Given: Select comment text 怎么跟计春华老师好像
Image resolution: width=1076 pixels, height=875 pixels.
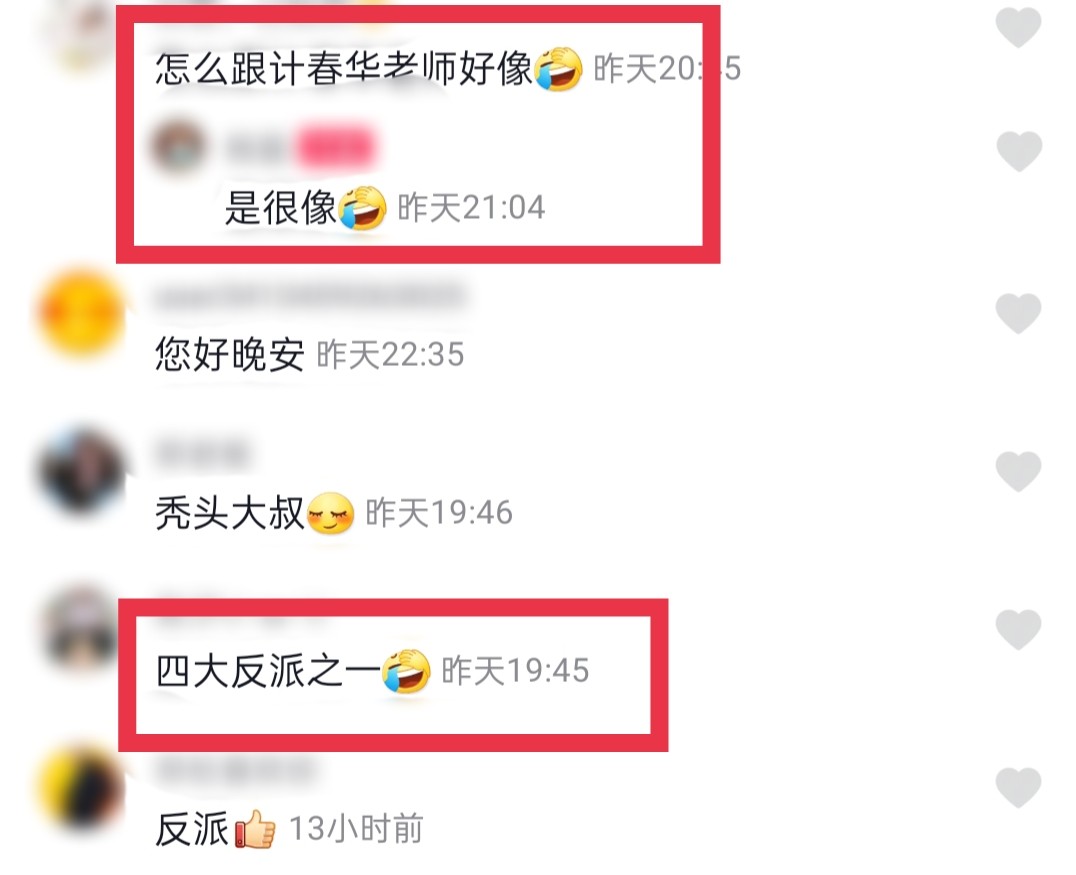Looking at the screenshot, I should pyautogui.click(x=344, y=69).
